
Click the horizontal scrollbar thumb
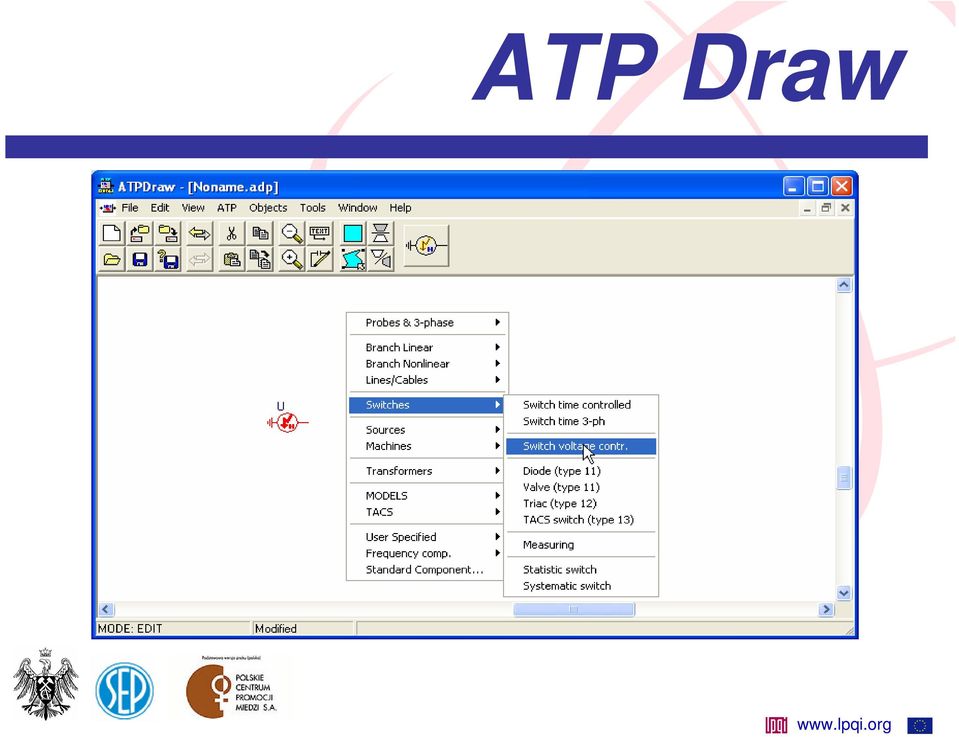574,609
